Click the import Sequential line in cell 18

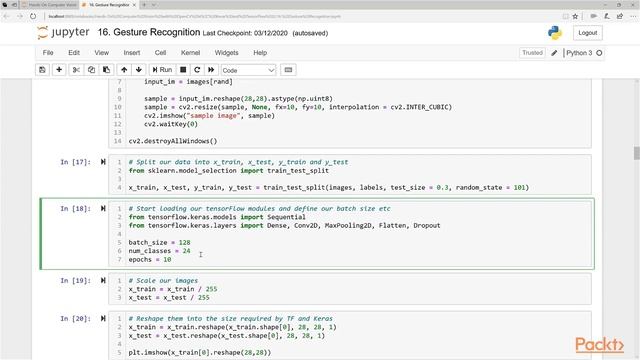[217, 217]
